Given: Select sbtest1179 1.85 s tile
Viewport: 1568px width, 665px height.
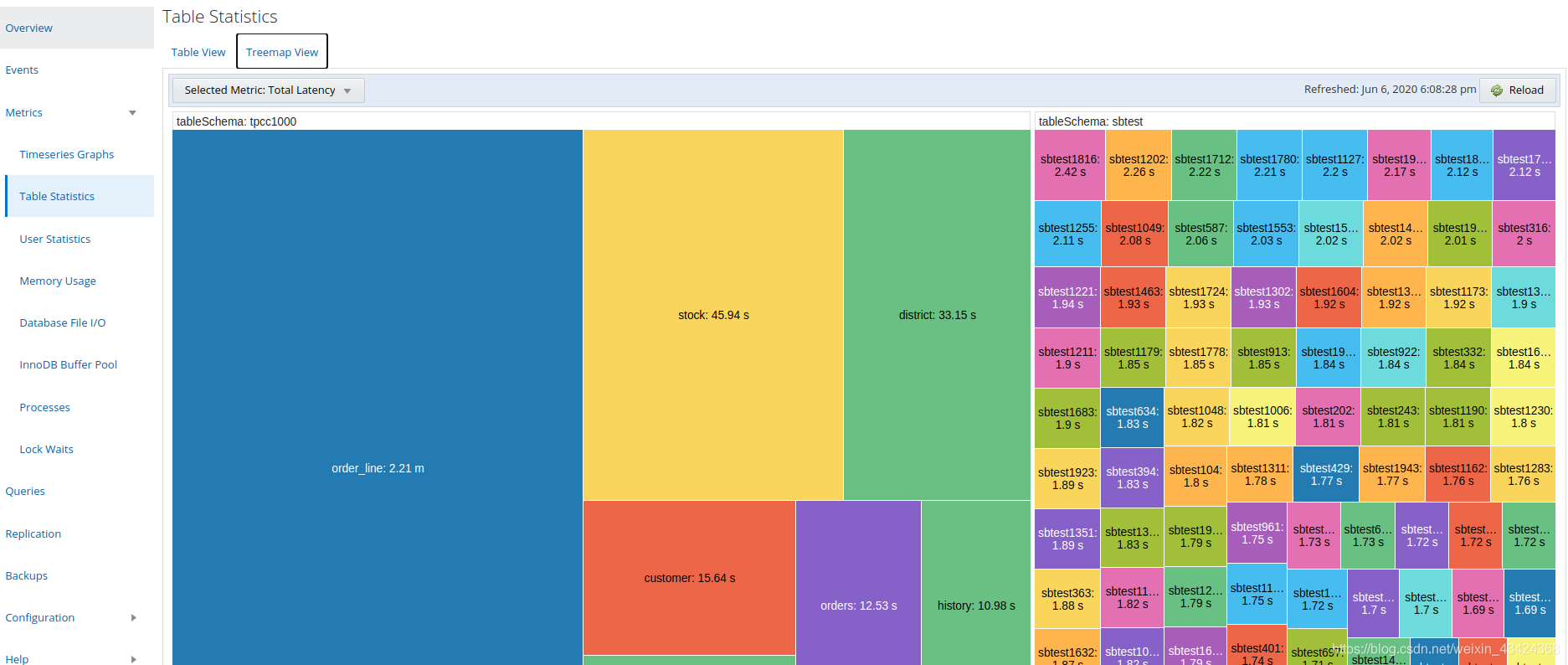Looking at the screenshot, I should (x=1133, y=358).
